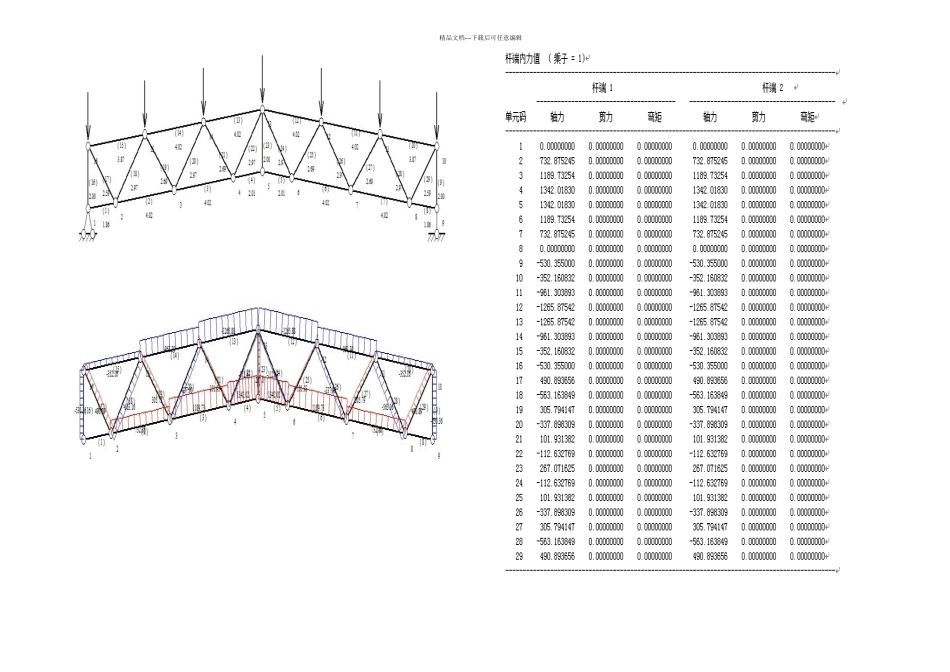950x672 pixels.
Task: Select unit number 23 in 单元码 column
Action: coord(519,468)
